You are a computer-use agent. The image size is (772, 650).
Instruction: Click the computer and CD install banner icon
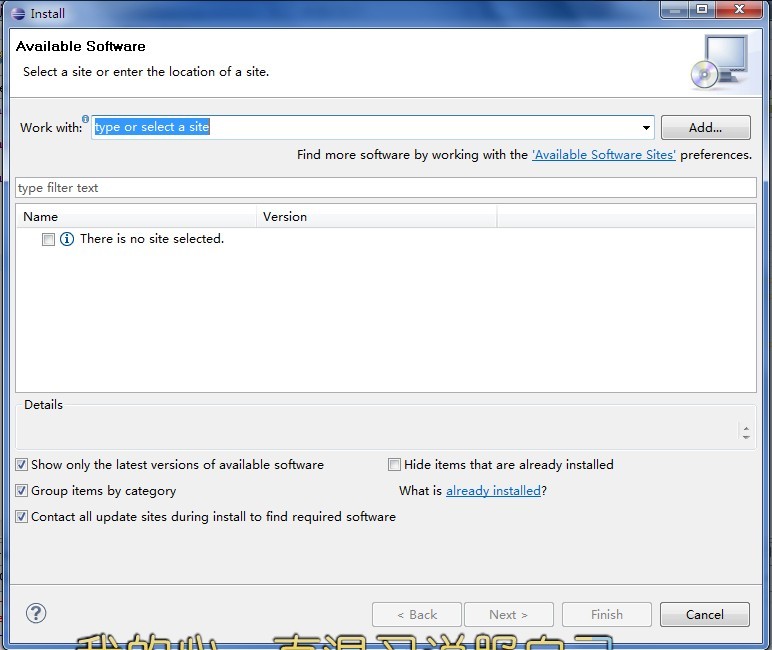[x=719, y=62]
